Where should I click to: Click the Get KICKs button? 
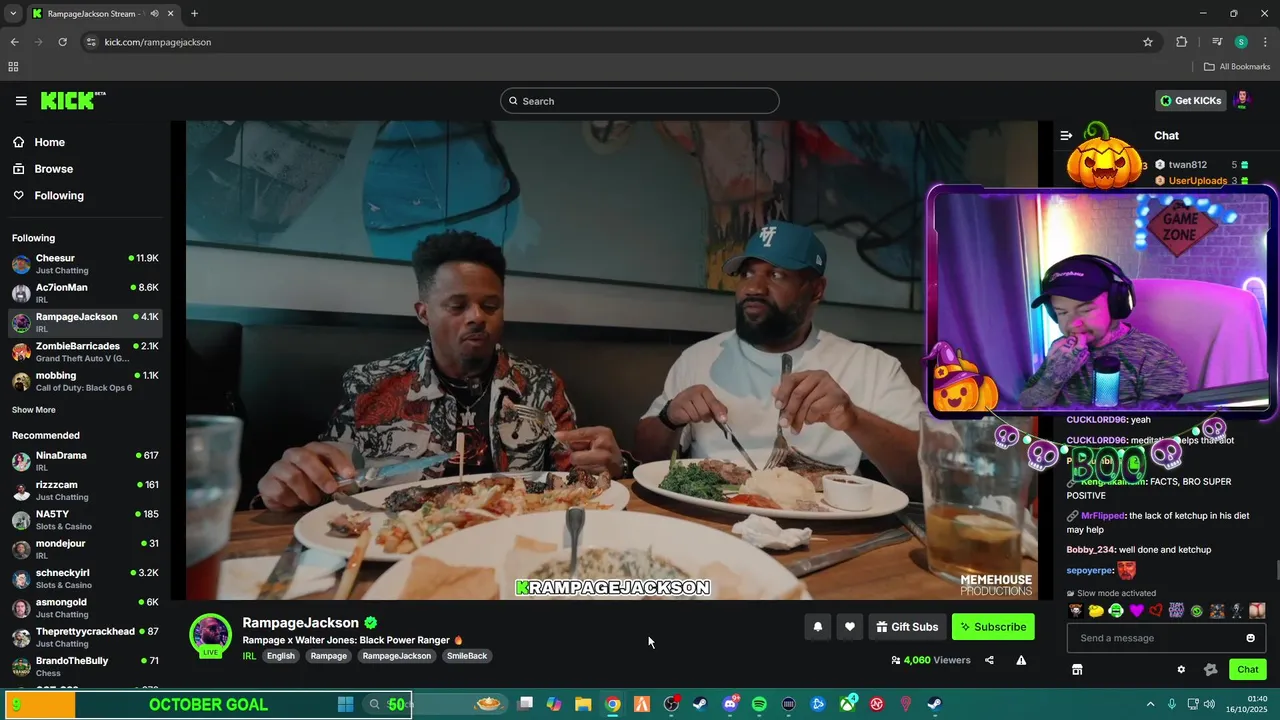pyautogui.click(x=1191, y=100)
